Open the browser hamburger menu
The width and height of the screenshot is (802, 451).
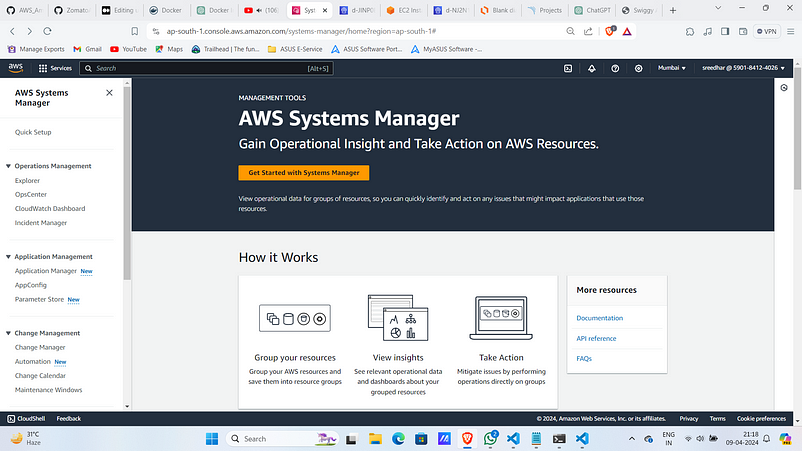point(790,31)
